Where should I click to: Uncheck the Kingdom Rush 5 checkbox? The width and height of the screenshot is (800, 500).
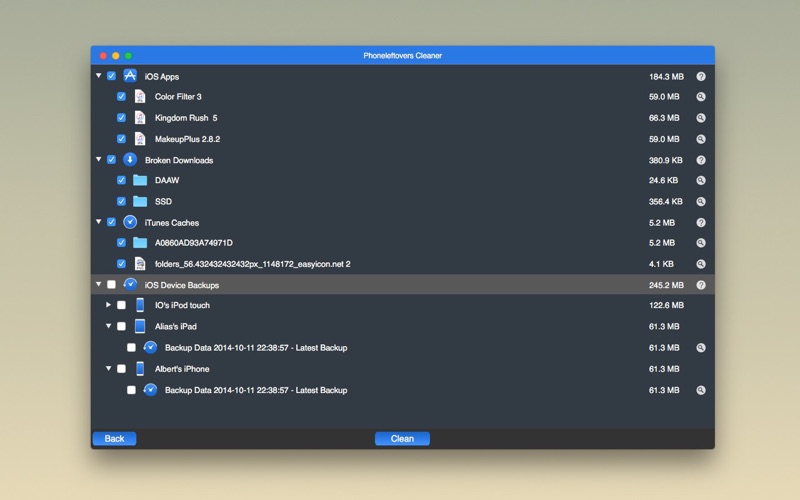click(121, 117)
